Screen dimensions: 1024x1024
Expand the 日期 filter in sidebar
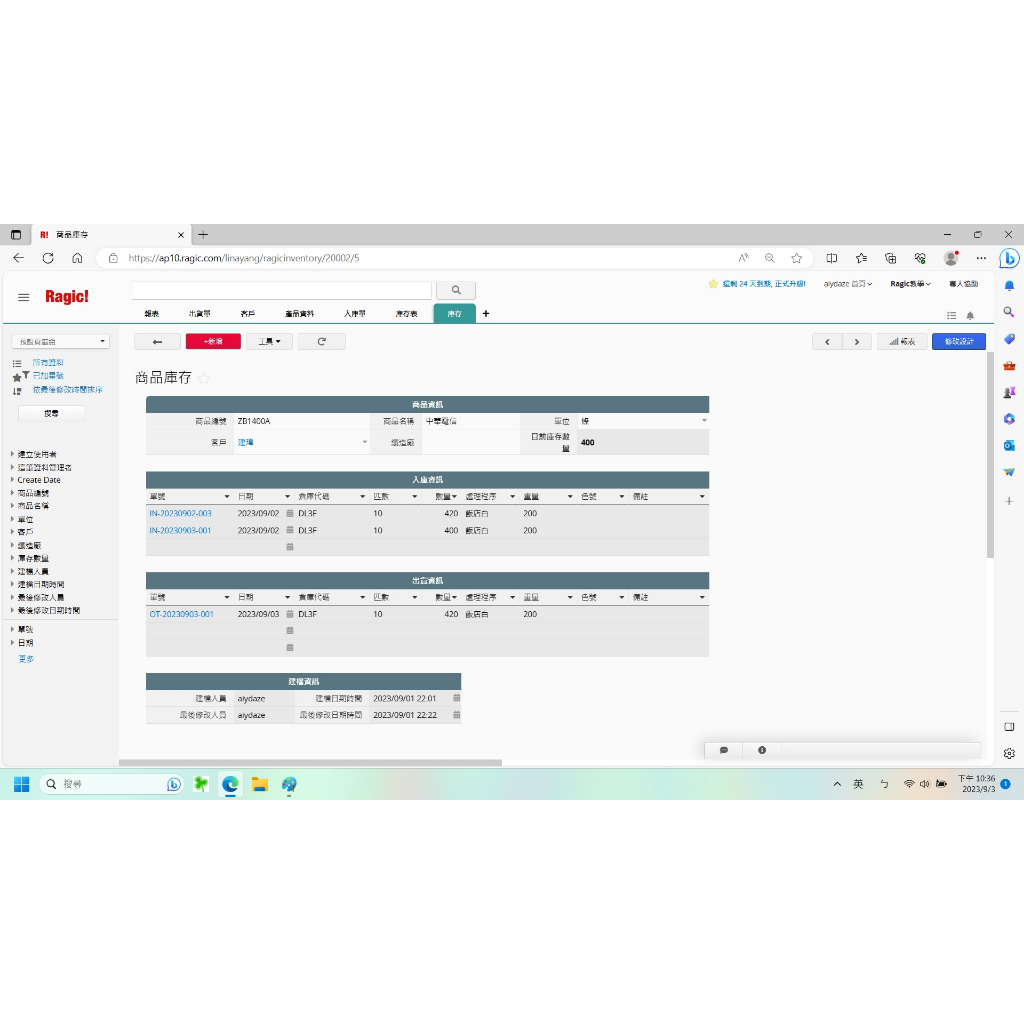[x=12, y=643]
